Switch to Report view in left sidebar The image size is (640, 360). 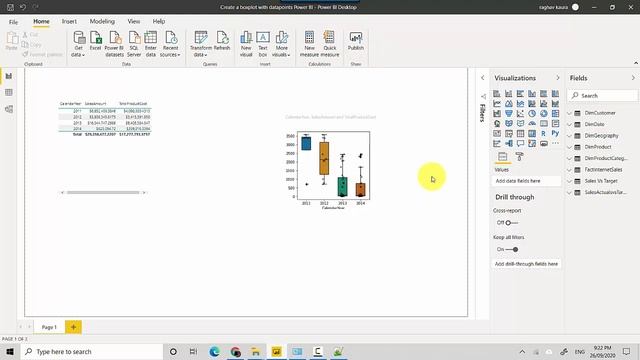[x=9, y=76]
